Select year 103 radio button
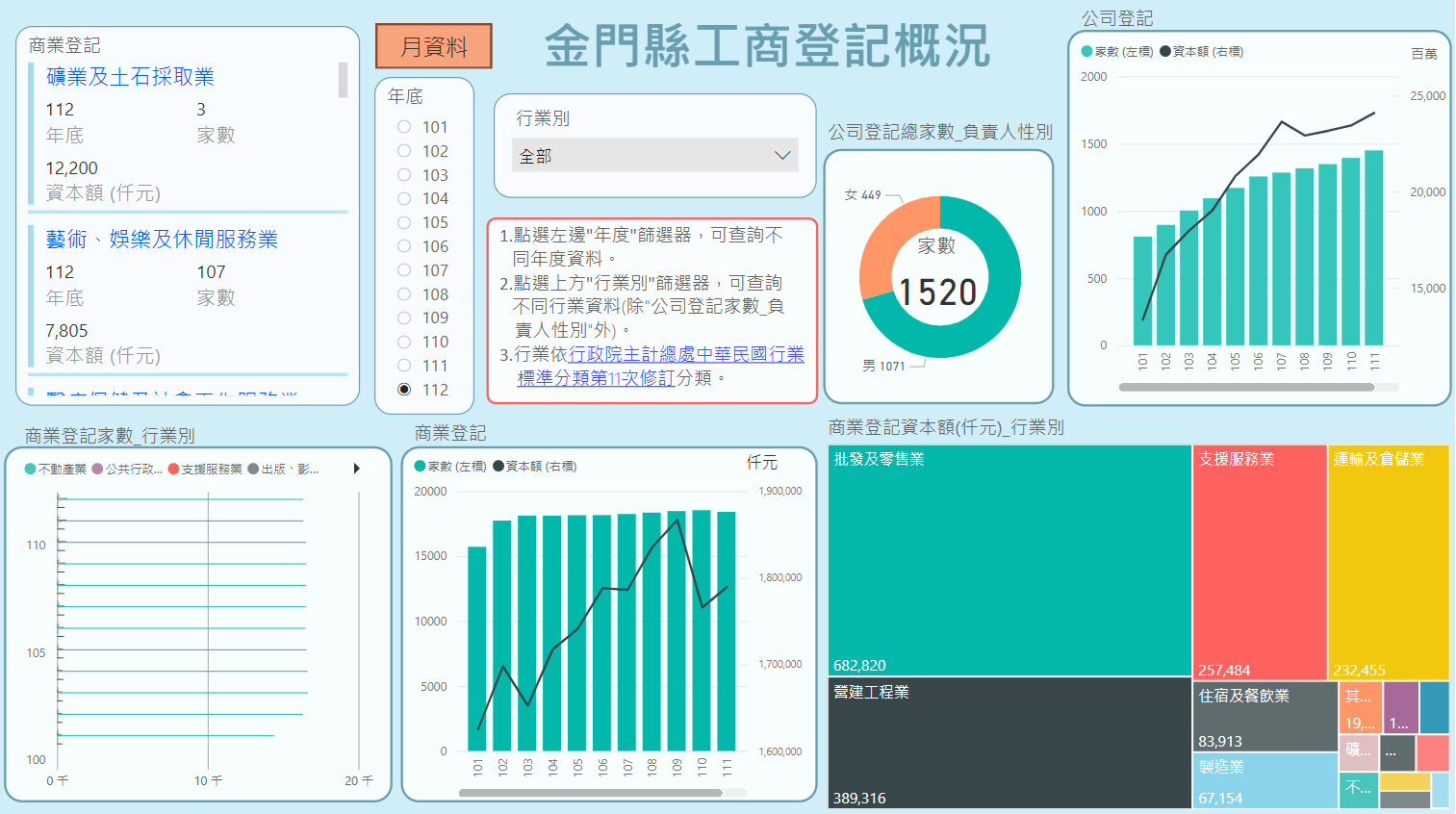1456x814 pixels. point(404,175)
